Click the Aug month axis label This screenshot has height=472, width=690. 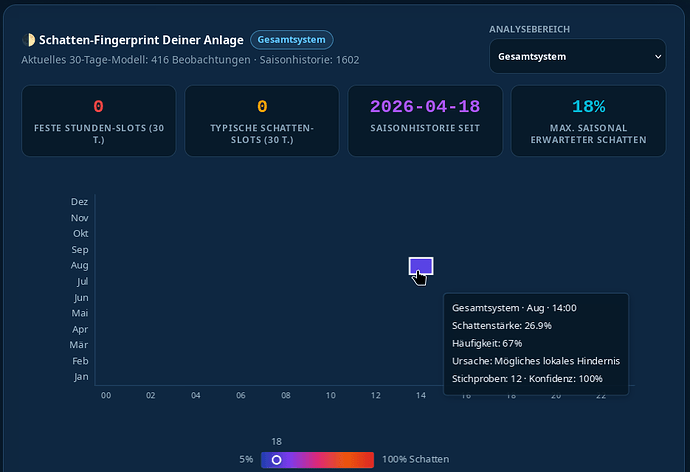click(80, 265)
